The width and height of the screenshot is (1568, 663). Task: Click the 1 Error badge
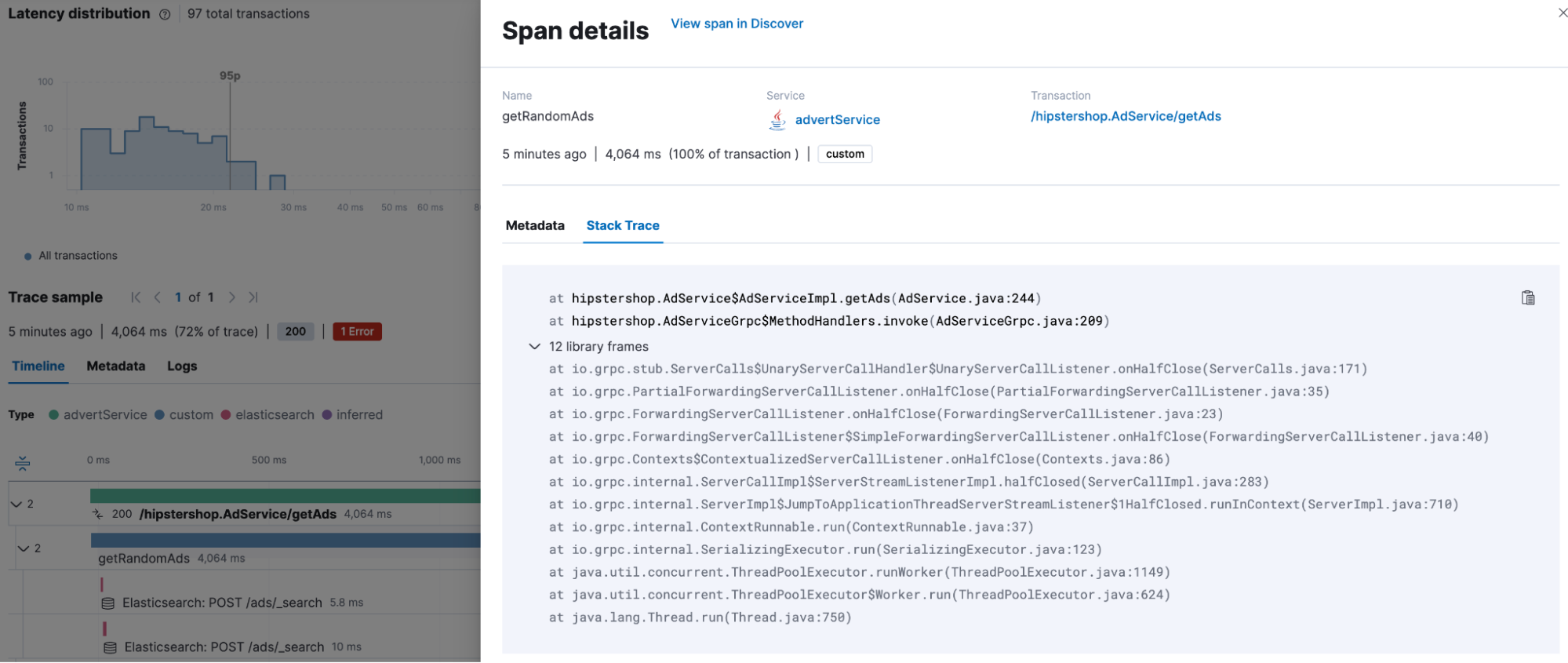click(x=358, y=332)
